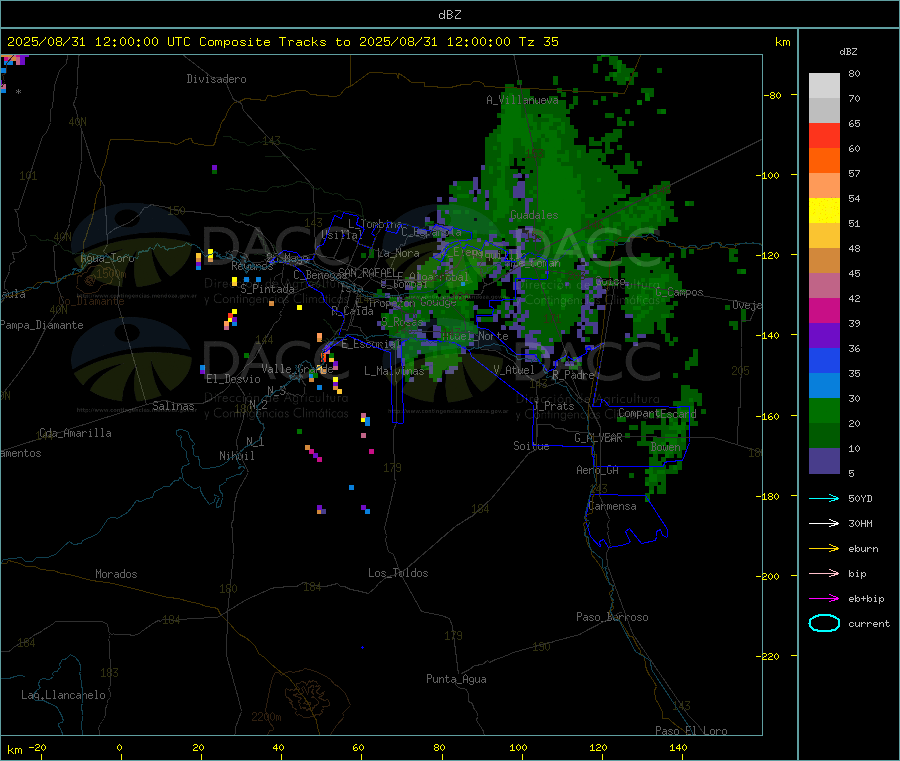Click the Punta_Agua map label

[456, 679]
